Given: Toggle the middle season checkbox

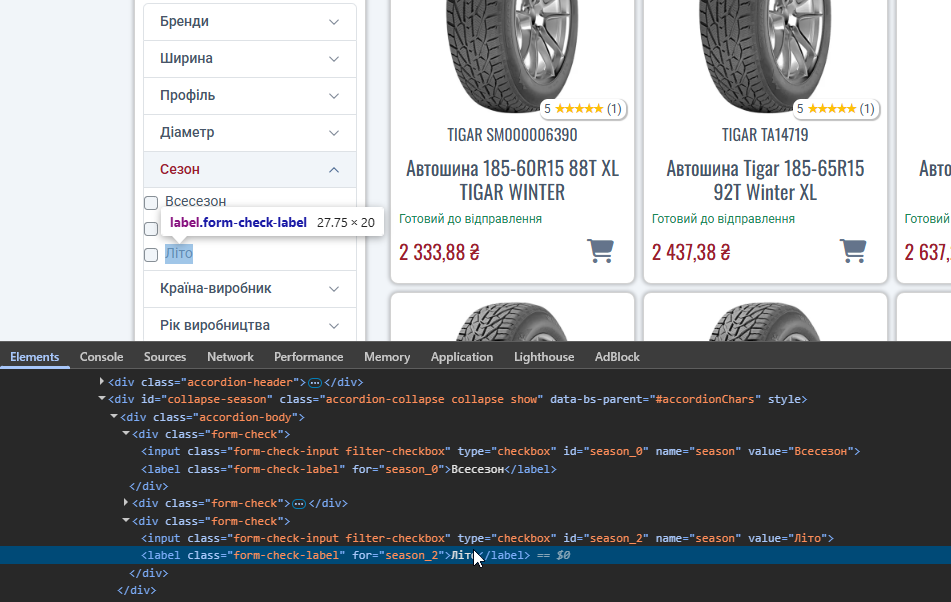Looking at the screenshot, I should tap(151, 229).
